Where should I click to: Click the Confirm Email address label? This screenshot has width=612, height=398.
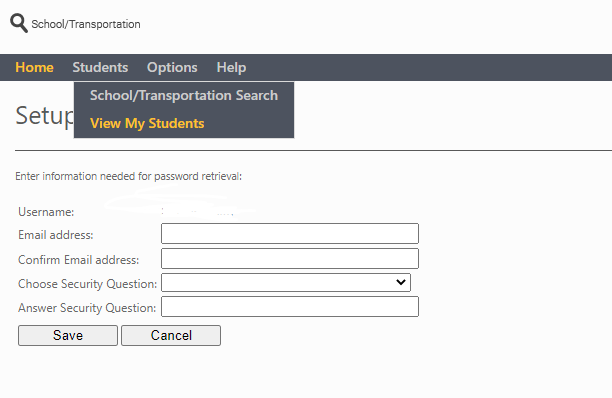[78, 260]
